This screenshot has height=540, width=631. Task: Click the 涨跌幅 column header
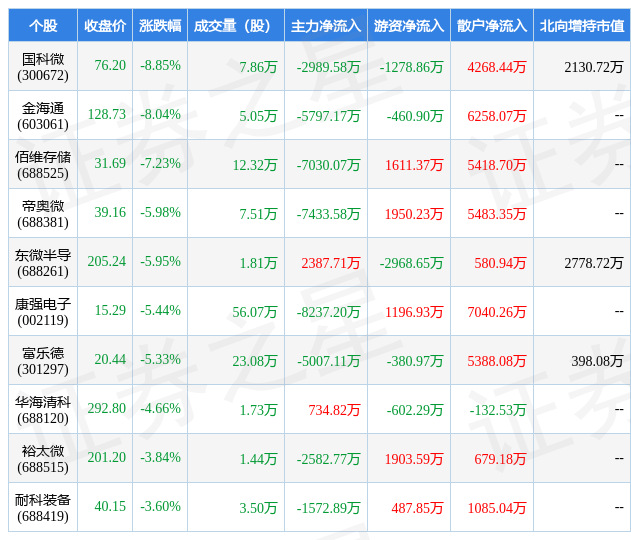coord(160,26)
